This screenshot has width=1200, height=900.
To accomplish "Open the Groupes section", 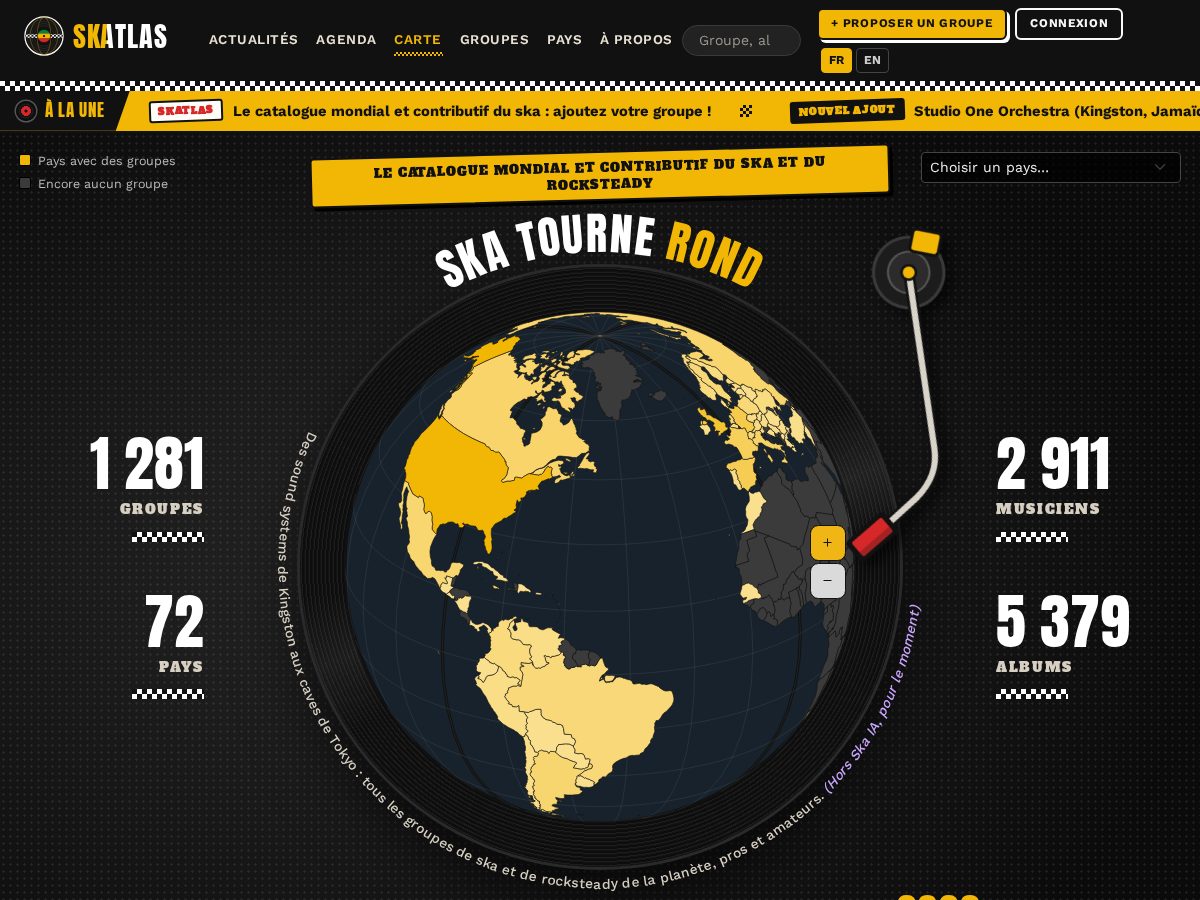I will 494,40.
